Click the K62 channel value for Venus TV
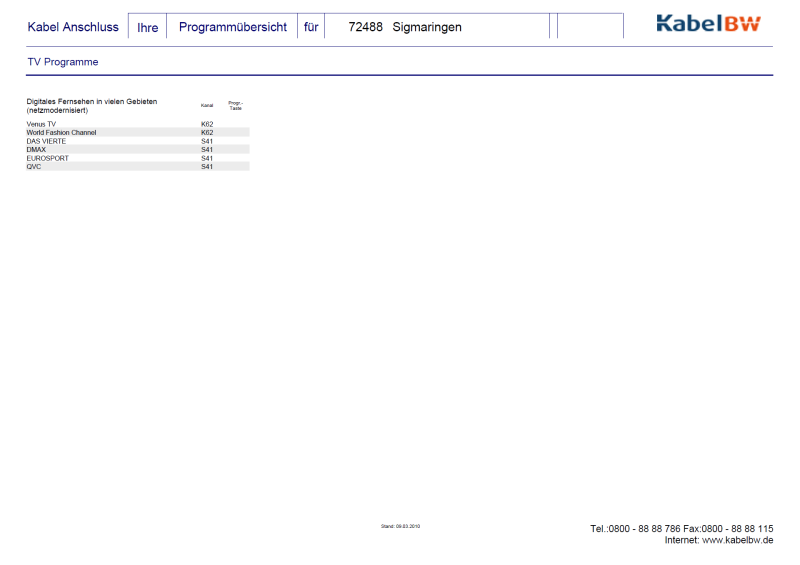This screenshot has height=565, width=800. pyautogui.click(x=207, y=124)
